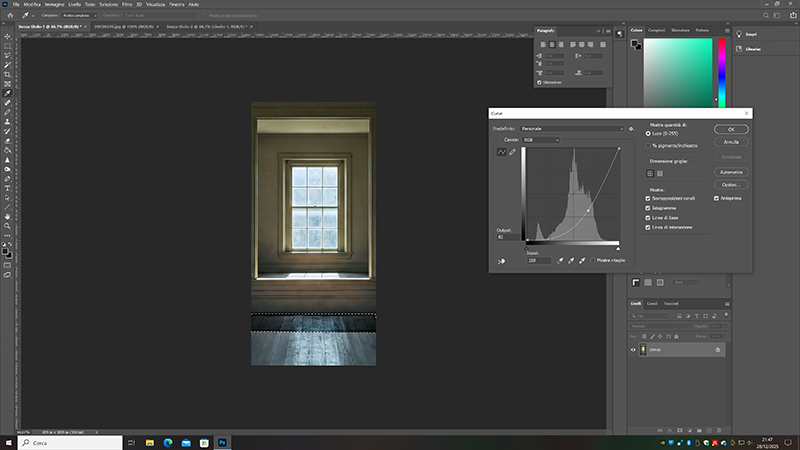Click the Automatico button
This screenshot has width=800, height=450.
731,172
